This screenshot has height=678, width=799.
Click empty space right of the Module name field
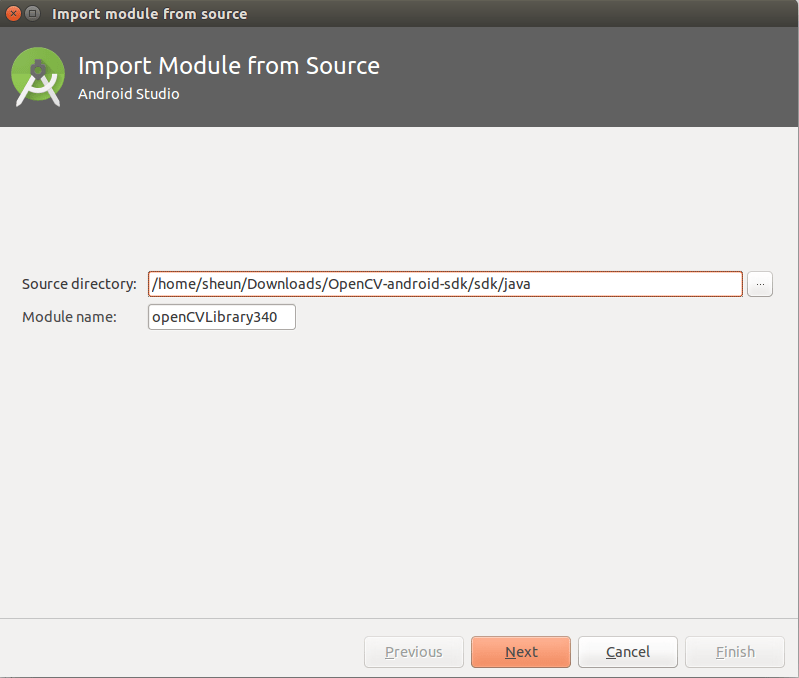(520, 317)
